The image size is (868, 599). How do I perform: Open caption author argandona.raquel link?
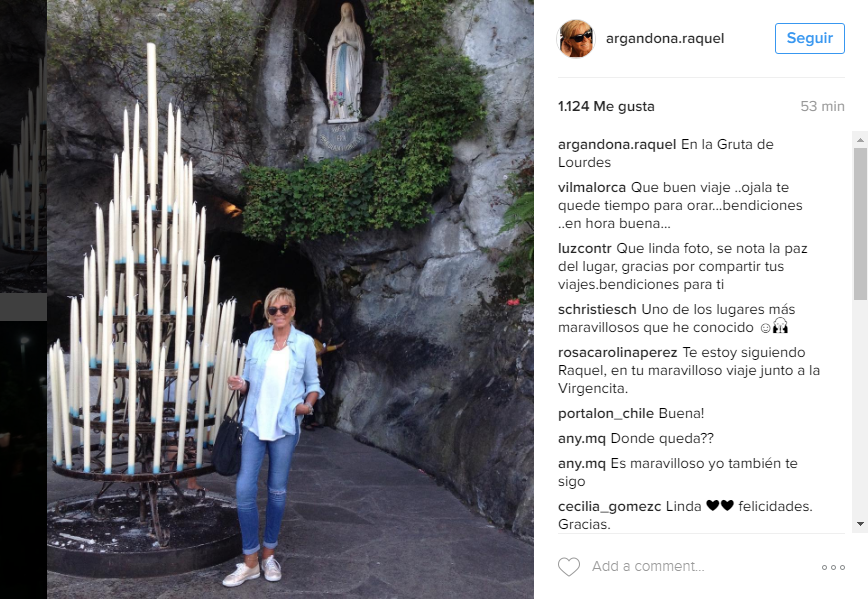(x=617, y=144)
